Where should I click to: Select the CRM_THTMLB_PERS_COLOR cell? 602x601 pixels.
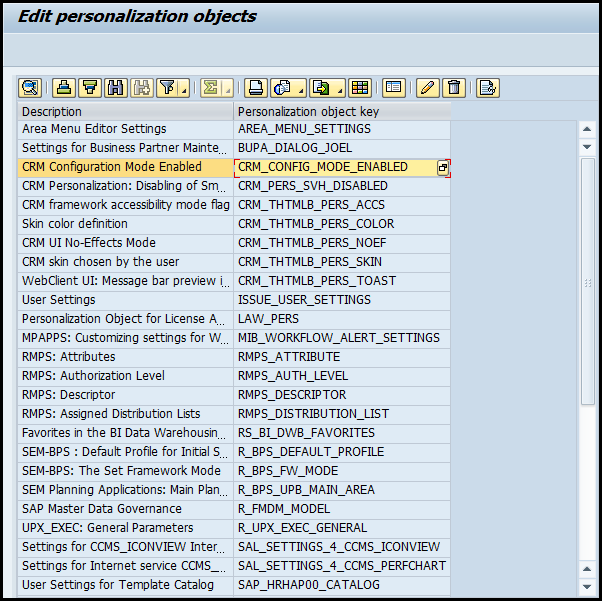[342, 224]
